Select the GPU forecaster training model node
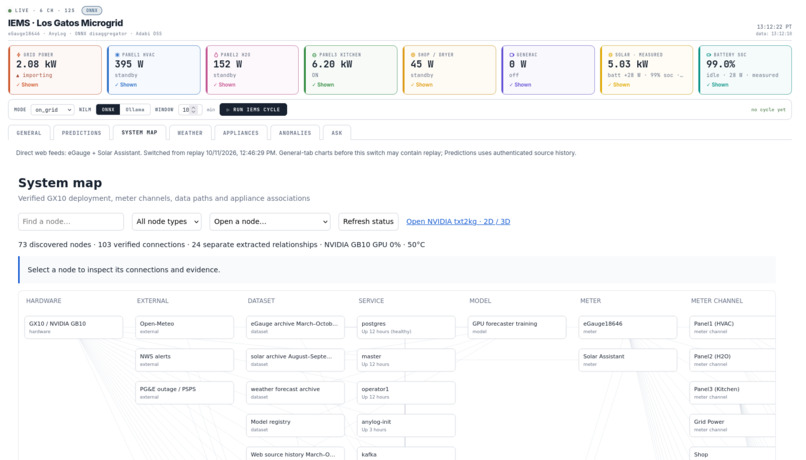The height and width of the screenshot is (460, 806). [517, 327]
